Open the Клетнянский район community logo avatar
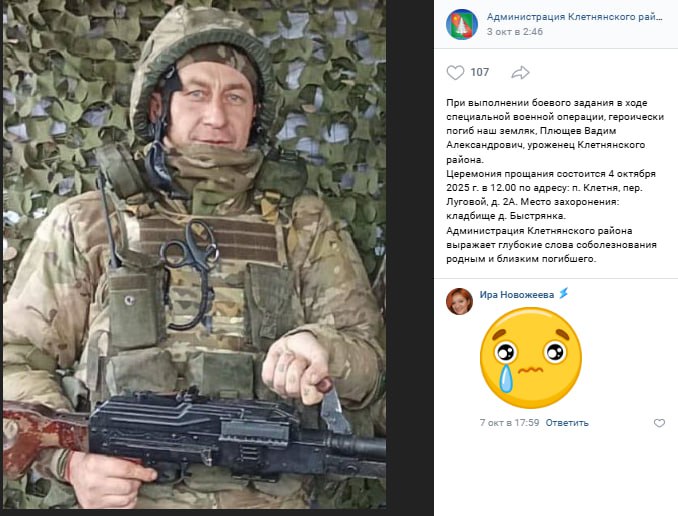 [462, 24]
